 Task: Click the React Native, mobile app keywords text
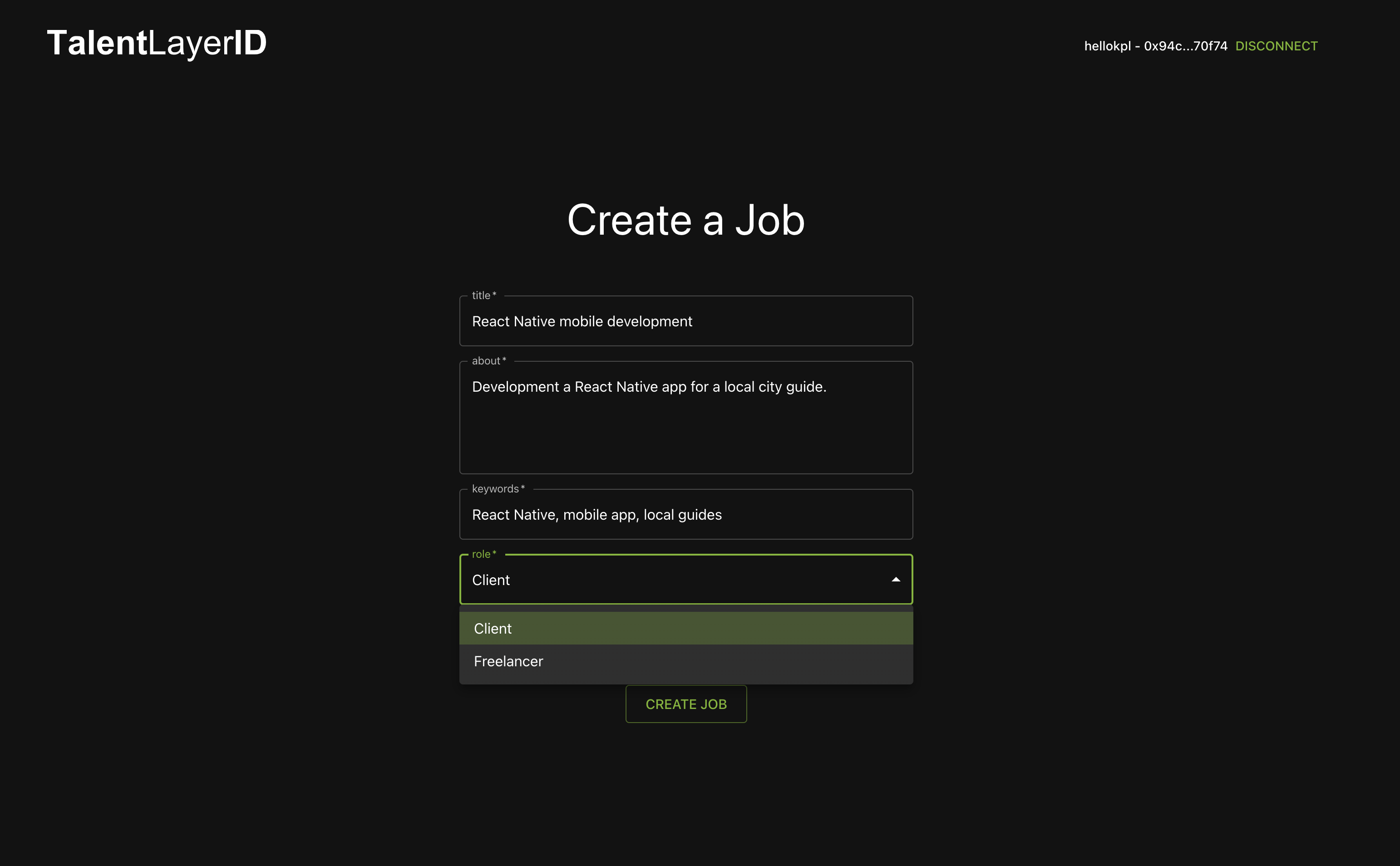[x=596, y=515]
